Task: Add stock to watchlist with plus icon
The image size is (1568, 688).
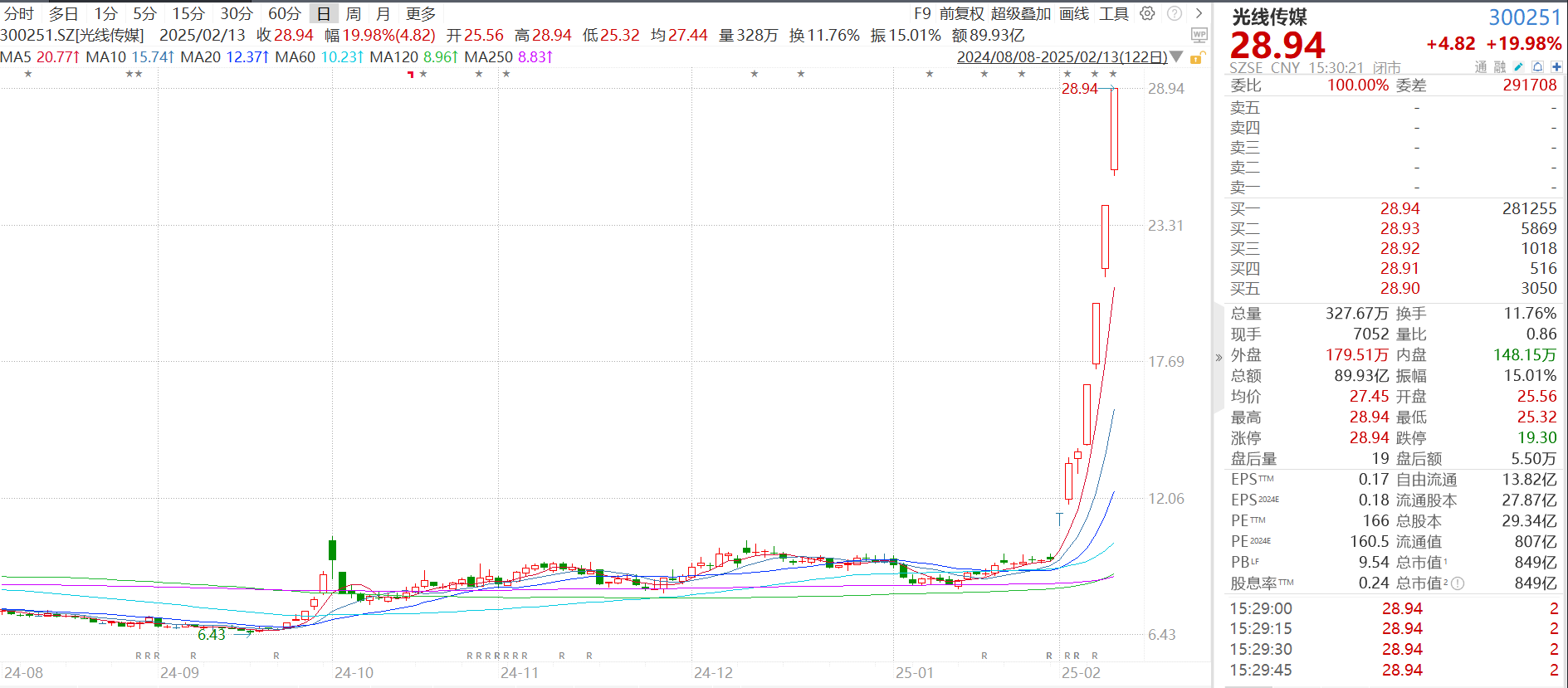Action: click(1556, 67)
